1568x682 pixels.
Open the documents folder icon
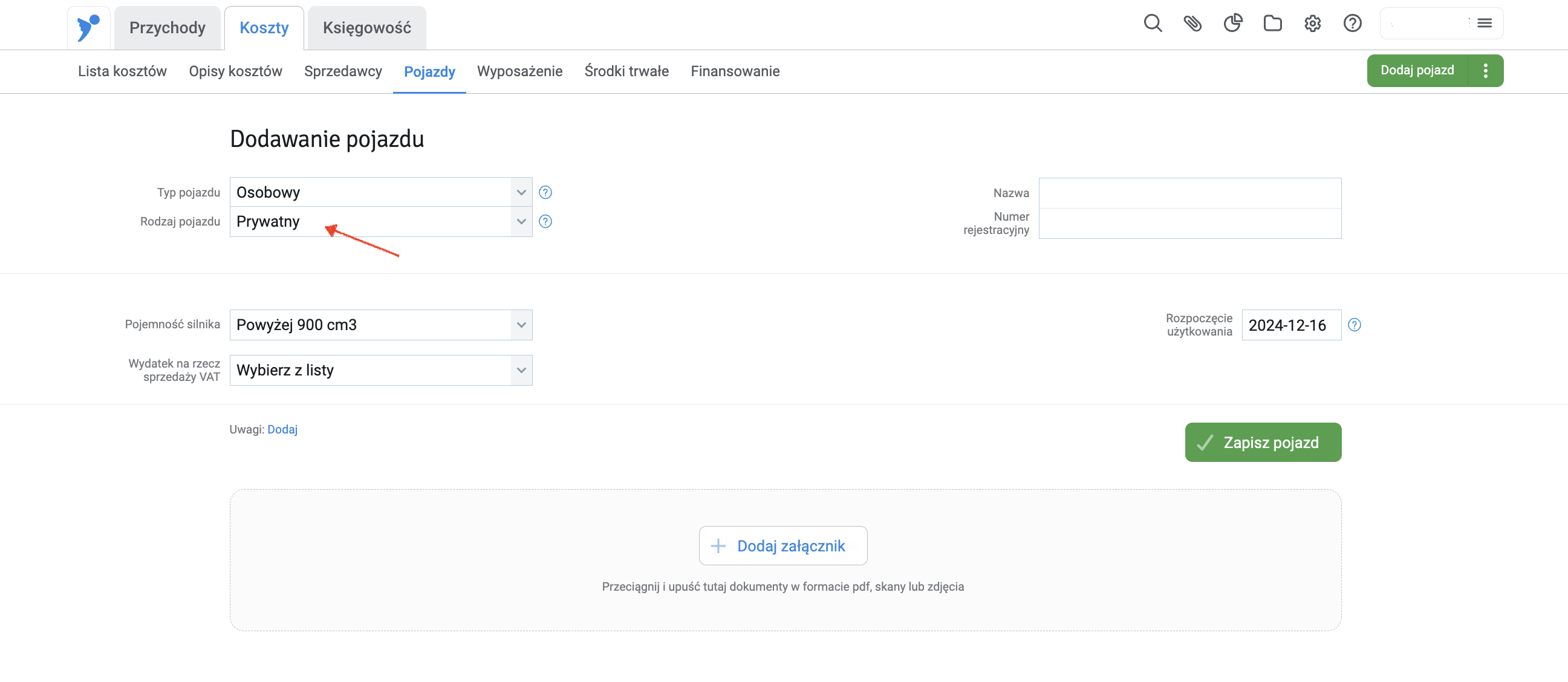pyautogui.click(x=1272, y=24)
